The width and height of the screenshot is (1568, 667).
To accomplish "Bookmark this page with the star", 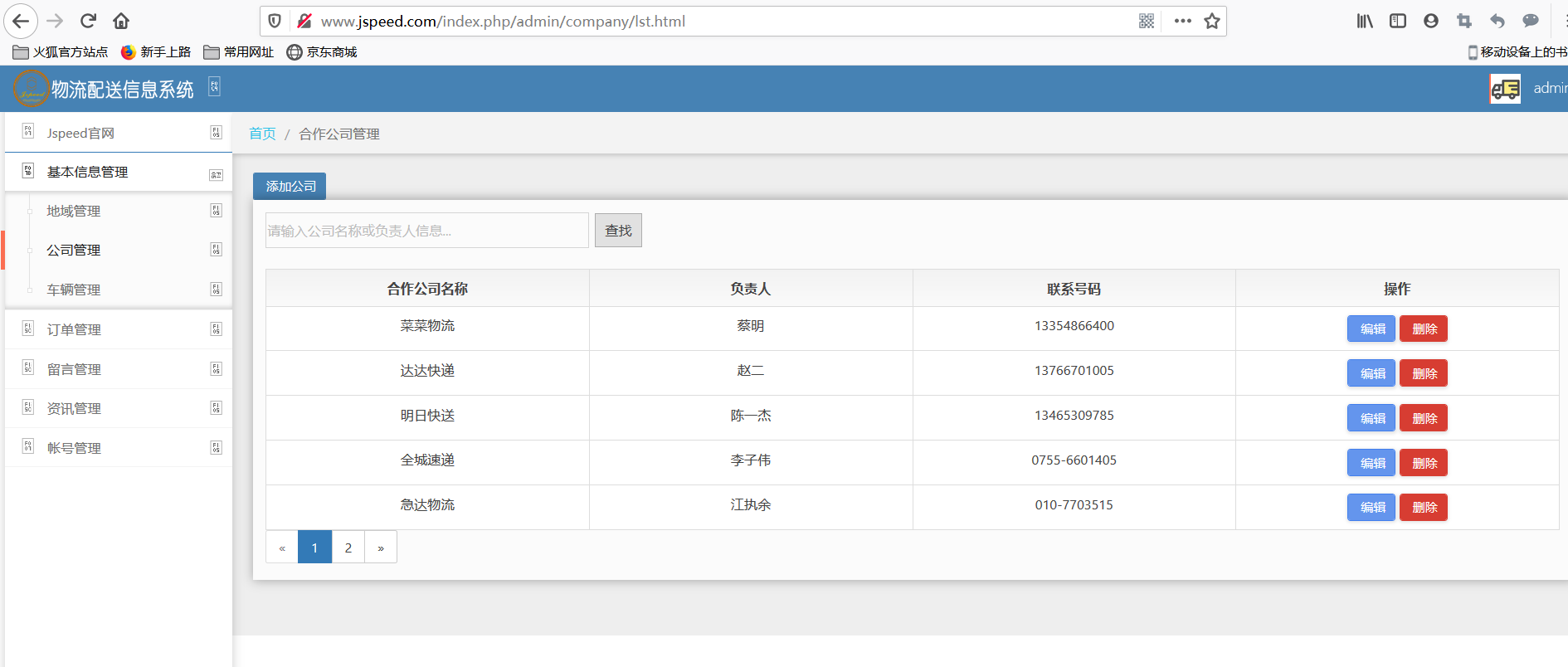I will 1212,21.
